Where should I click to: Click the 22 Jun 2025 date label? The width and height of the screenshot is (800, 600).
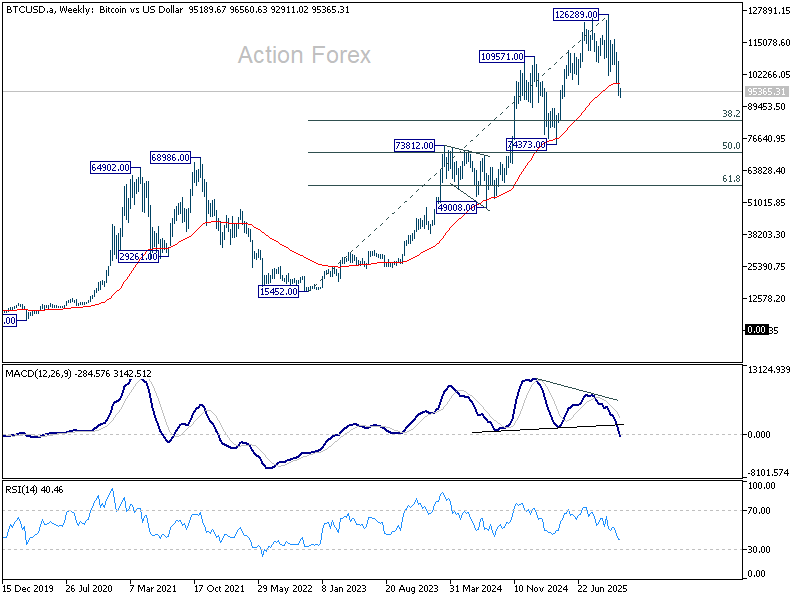(603, 589)
